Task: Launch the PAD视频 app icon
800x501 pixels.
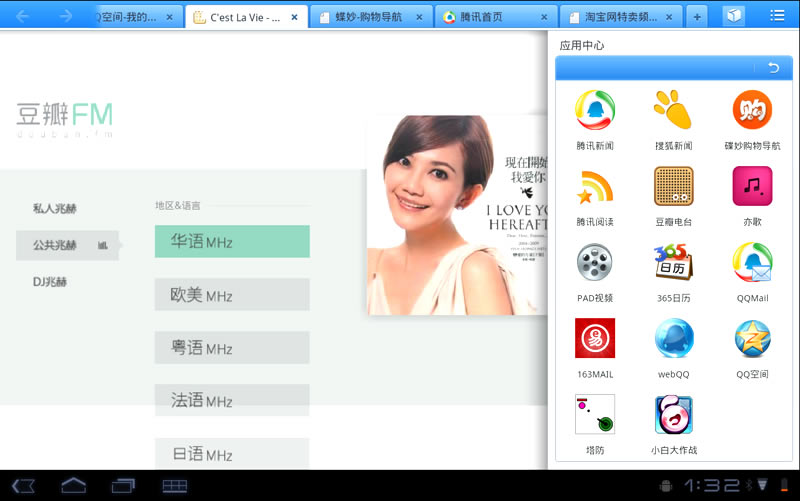Action: tap(595, 262)
